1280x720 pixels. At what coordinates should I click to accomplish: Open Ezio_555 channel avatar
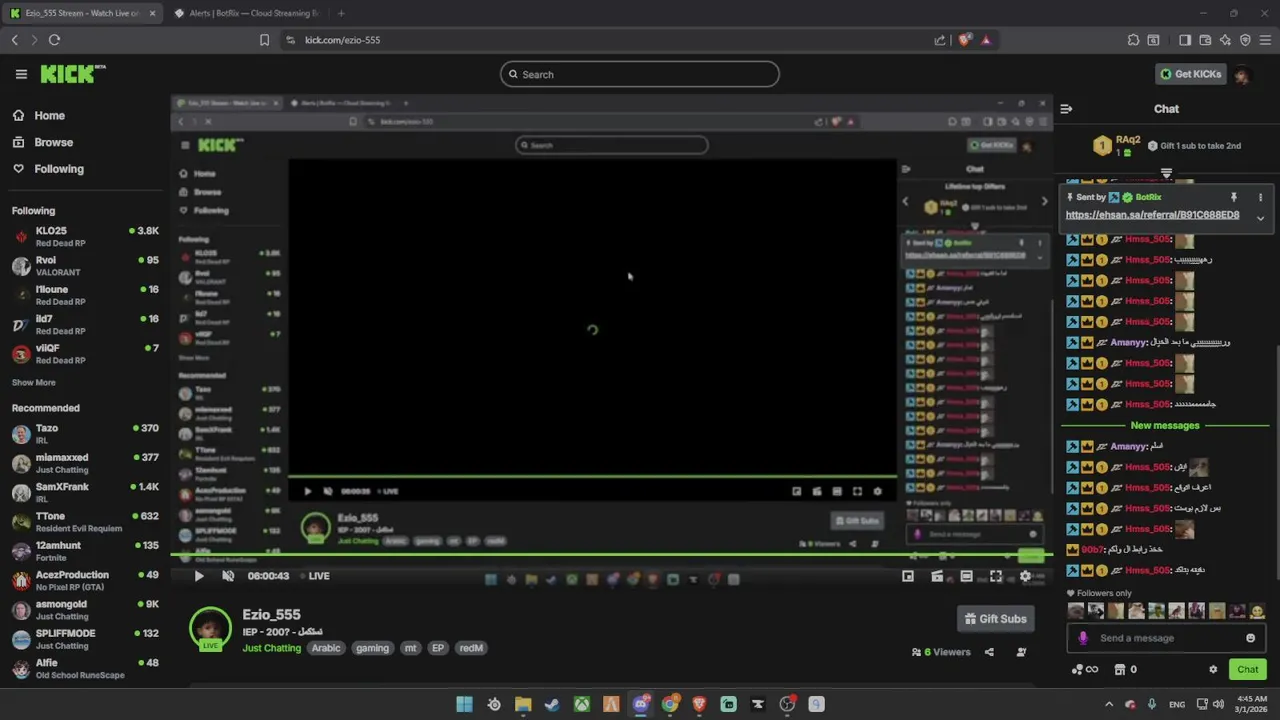[209, 629]
